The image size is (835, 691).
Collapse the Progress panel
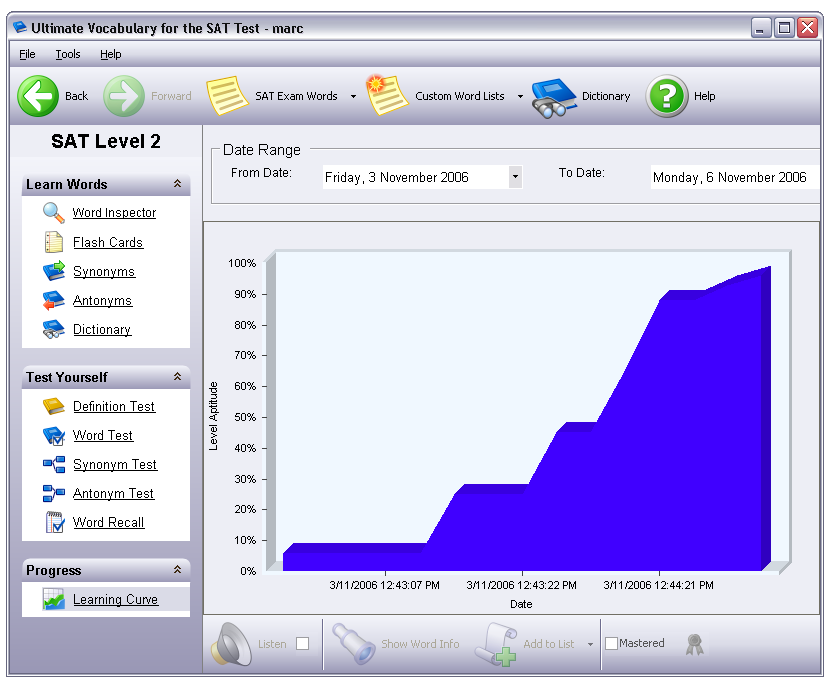(177, 570)
